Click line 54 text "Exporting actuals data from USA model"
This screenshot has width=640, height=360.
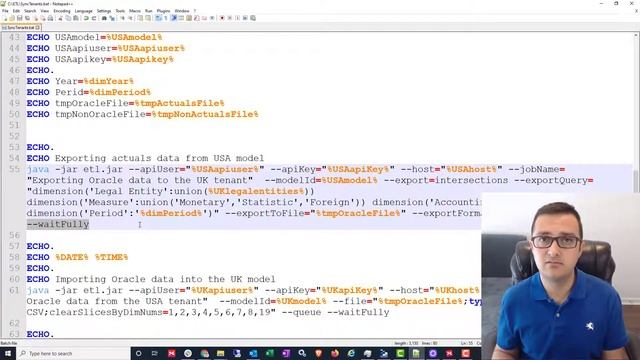coord(160,158)
